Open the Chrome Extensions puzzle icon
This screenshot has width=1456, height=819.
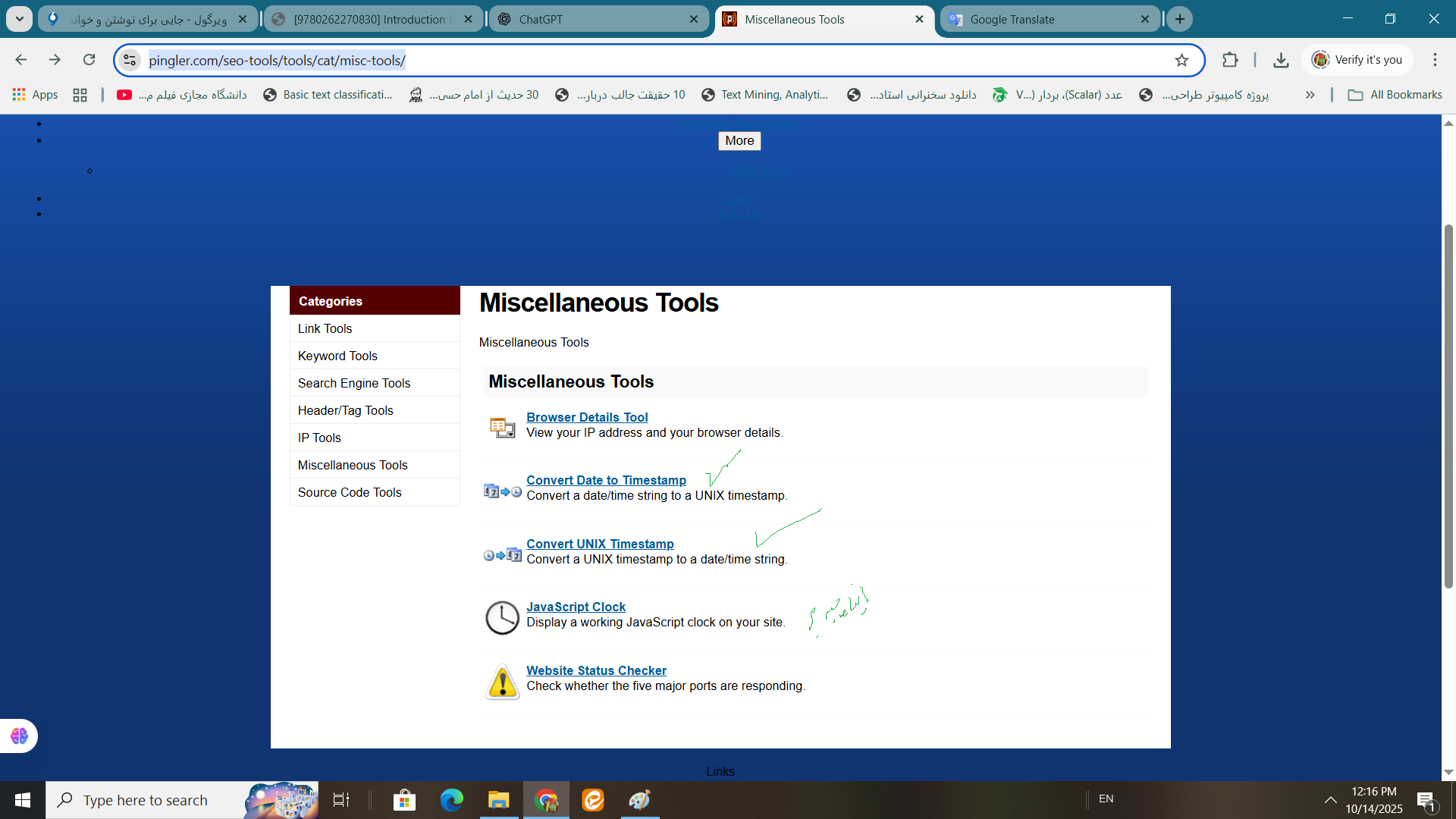tap(1230, 60)
